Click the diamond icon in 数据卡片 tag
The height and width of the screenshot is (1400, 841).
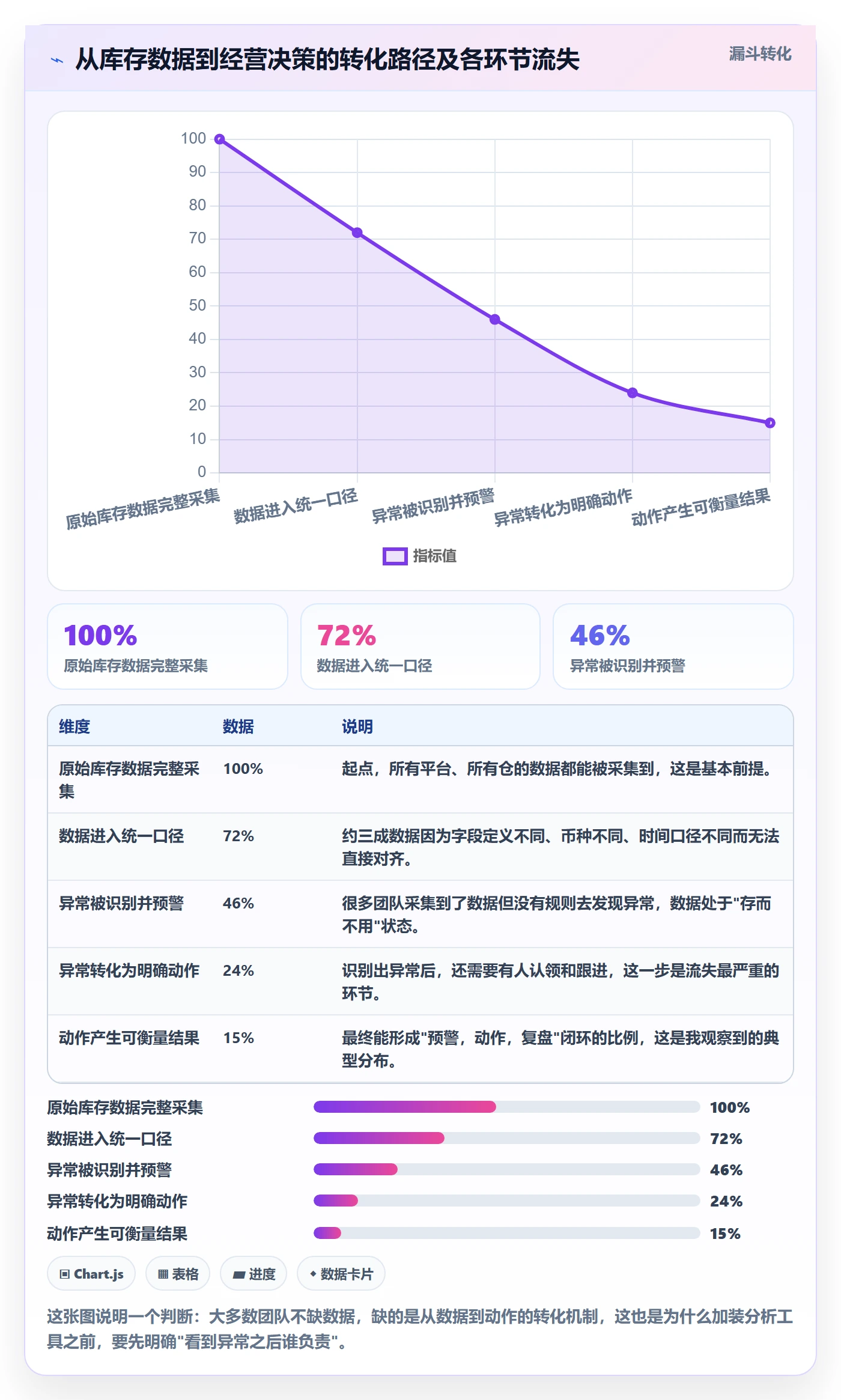coord(313,1273)
